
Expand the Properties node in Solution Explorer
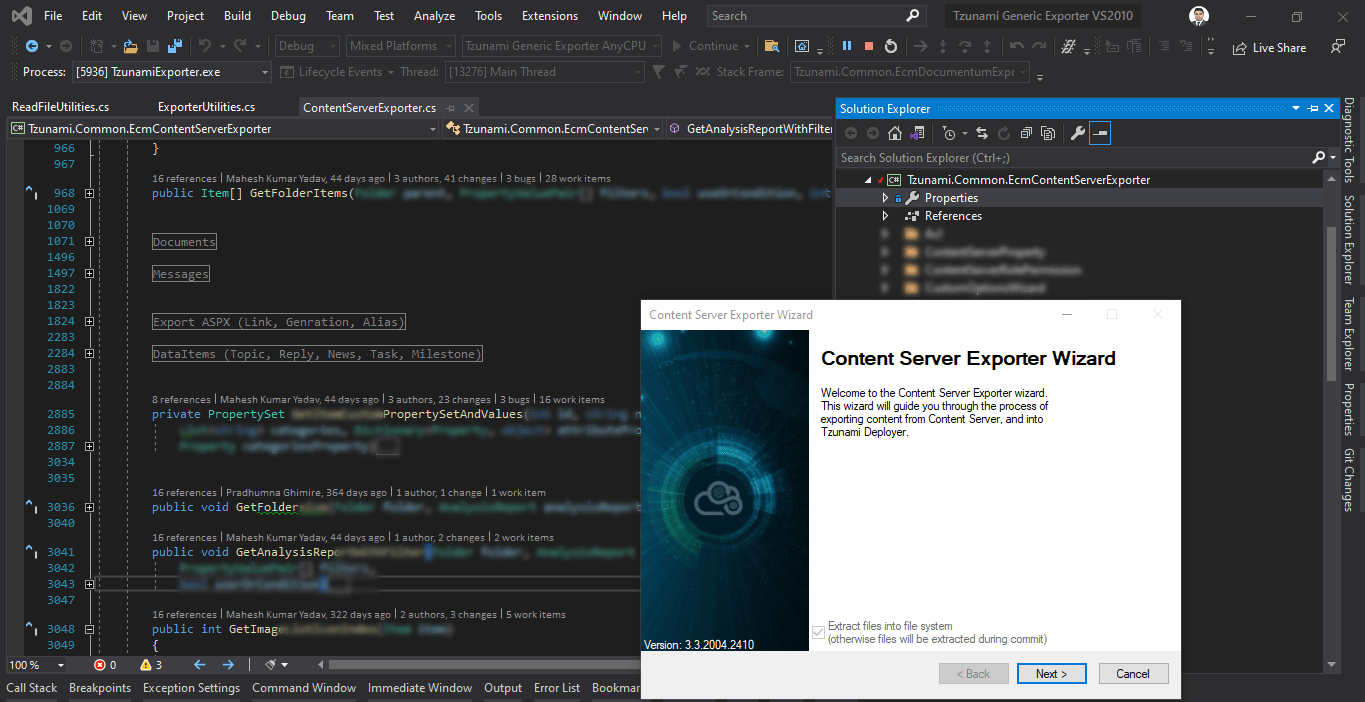(885, 198)
